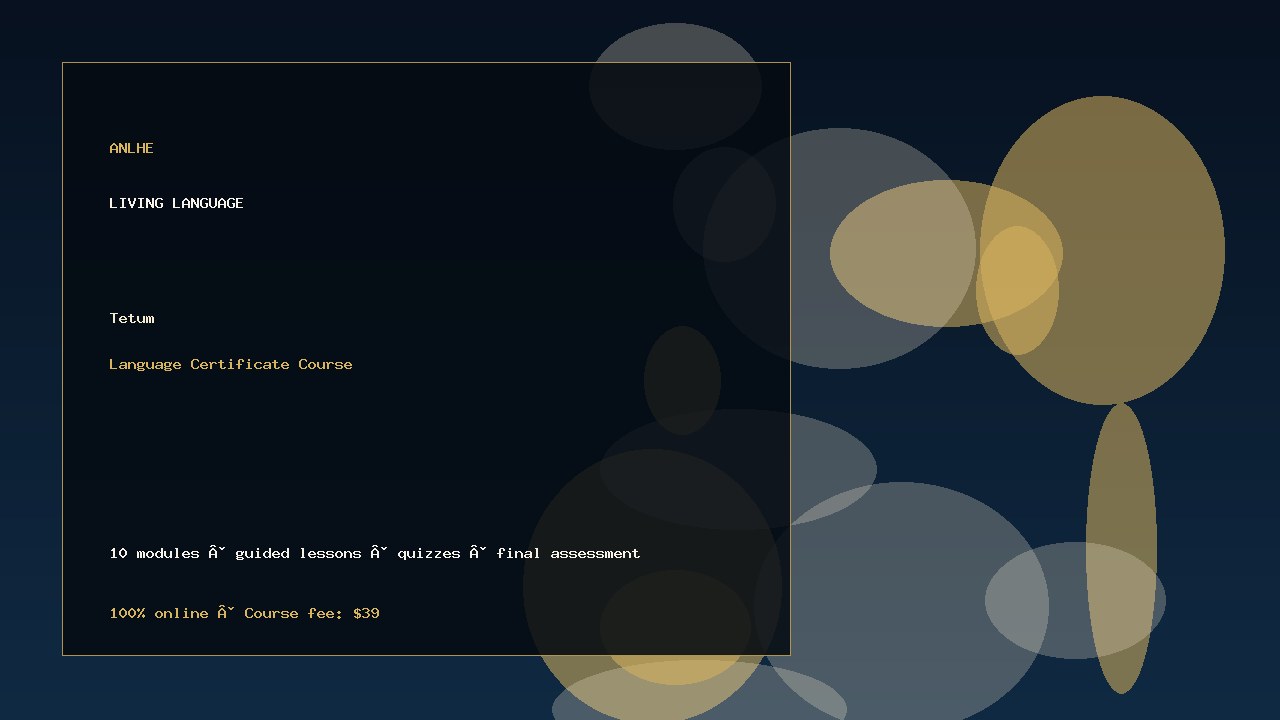Click the 100% online course fee line
The image size is (1280, 720).
pyautogui.click(x=244, y=613)
